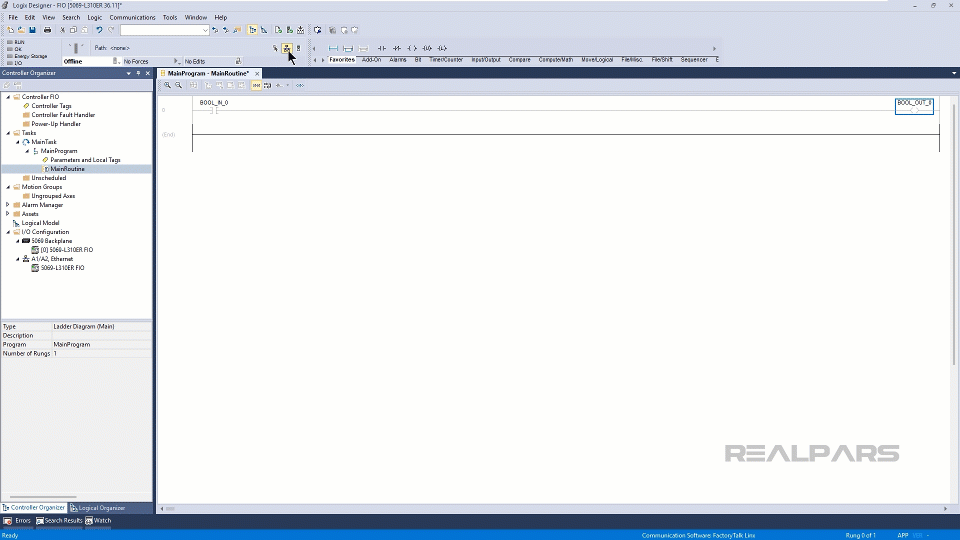Insert an Examine On (XIC) contact instruction
960x540 pixels.
click(381, 48)
